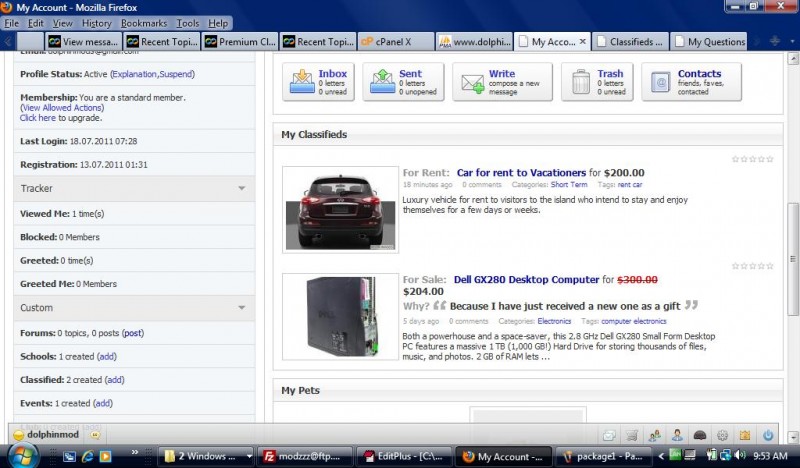Click the dark helmet icon in the member toolbar

tap(700, 435)
